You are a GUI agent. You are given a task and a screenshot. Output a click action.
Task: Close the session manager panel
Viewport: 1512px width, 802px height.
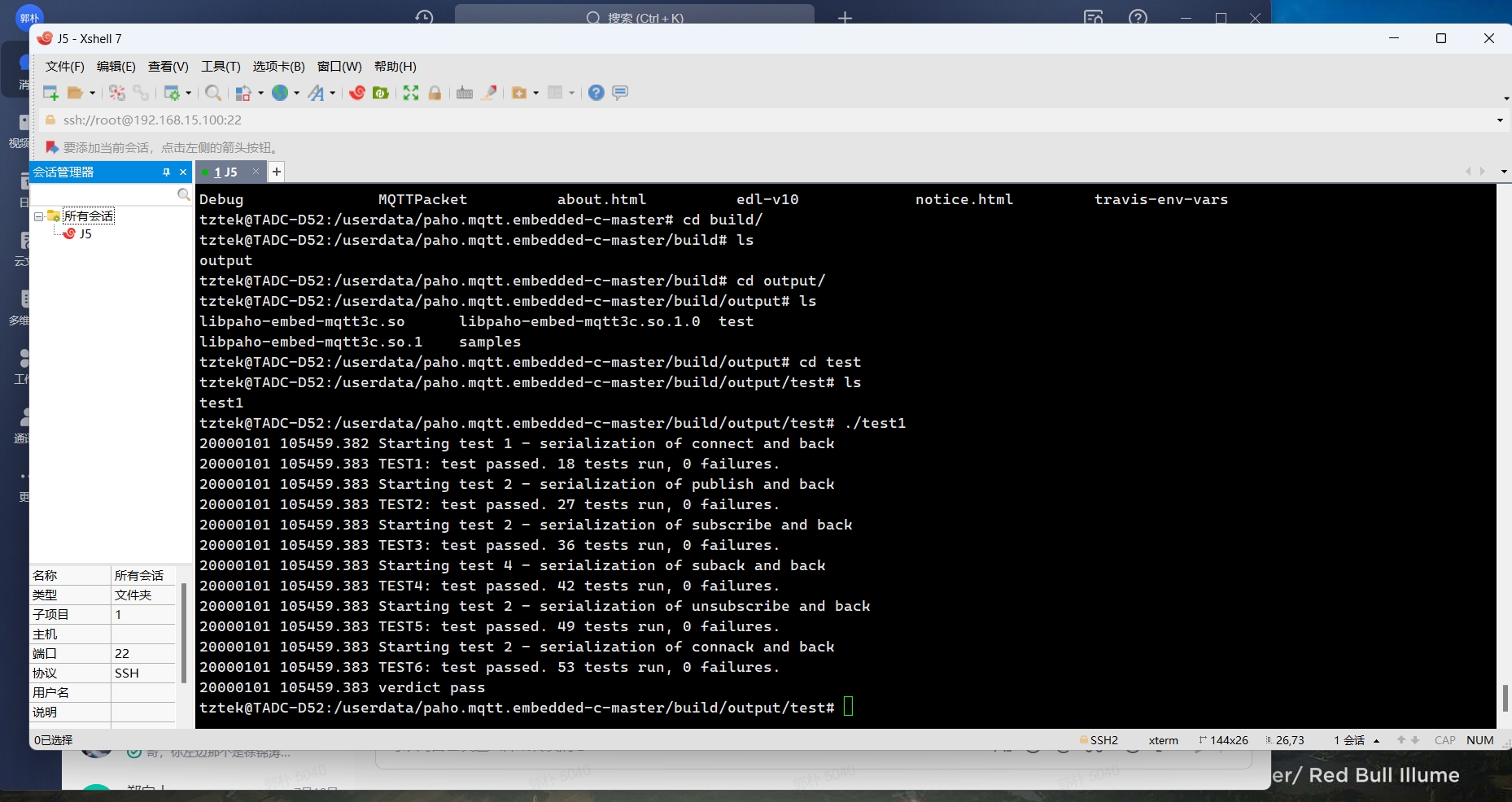click(x=183, y=172)
